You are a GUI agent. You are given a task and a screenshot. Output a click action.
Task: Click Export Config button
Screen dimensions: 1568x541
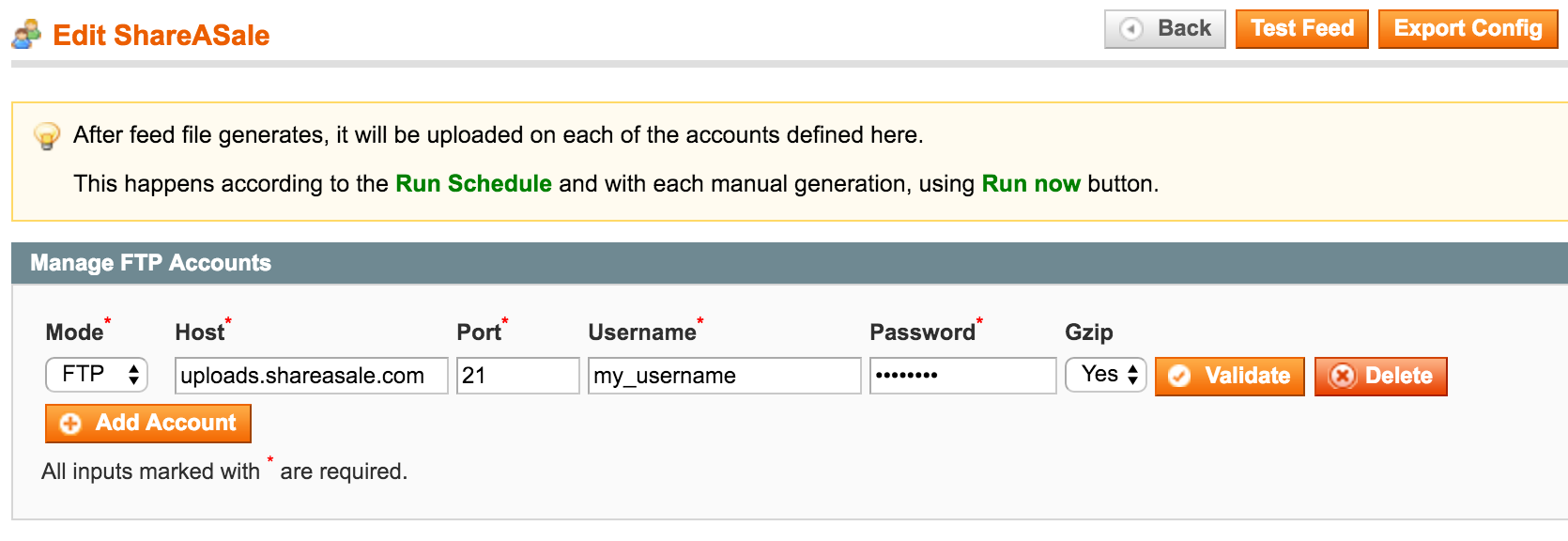(1468, 29)
